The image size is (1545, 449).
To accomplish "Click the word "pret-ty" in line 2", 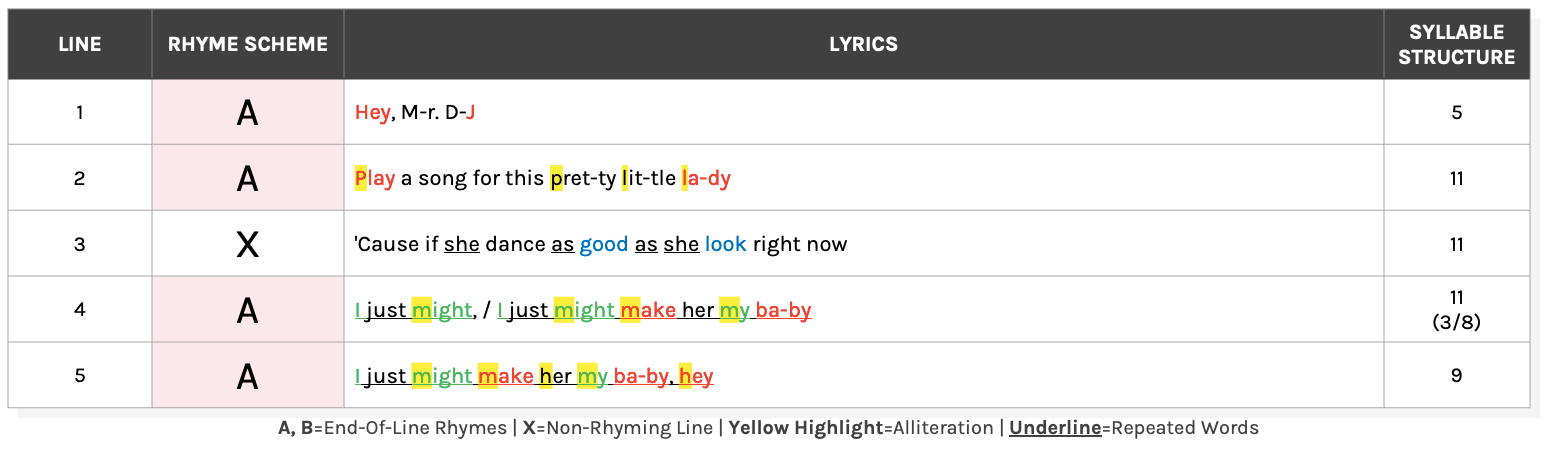I will [582, 179].
